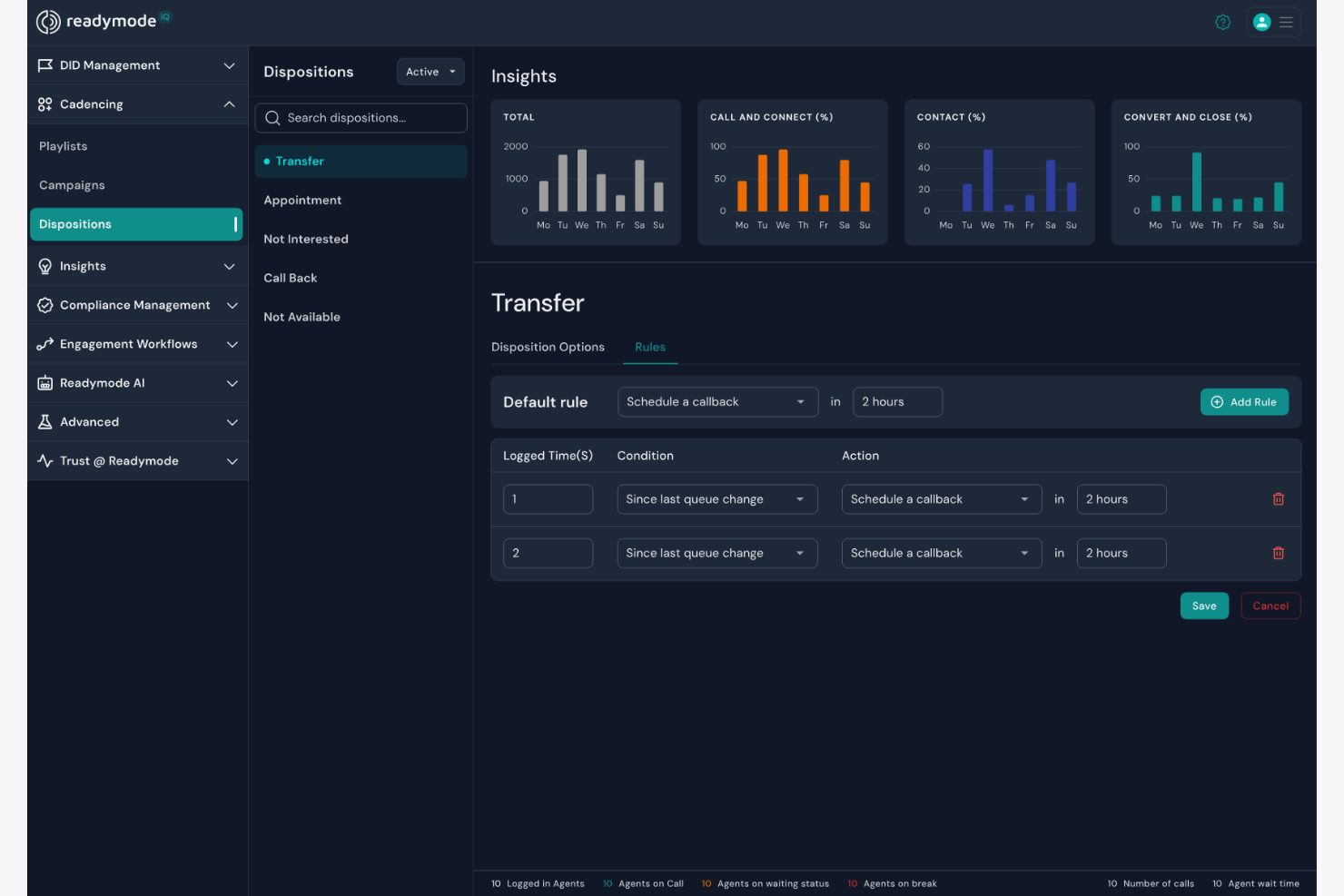Click the Engagement Workflows icon
1344x896 pixels.
click(44, 344)
